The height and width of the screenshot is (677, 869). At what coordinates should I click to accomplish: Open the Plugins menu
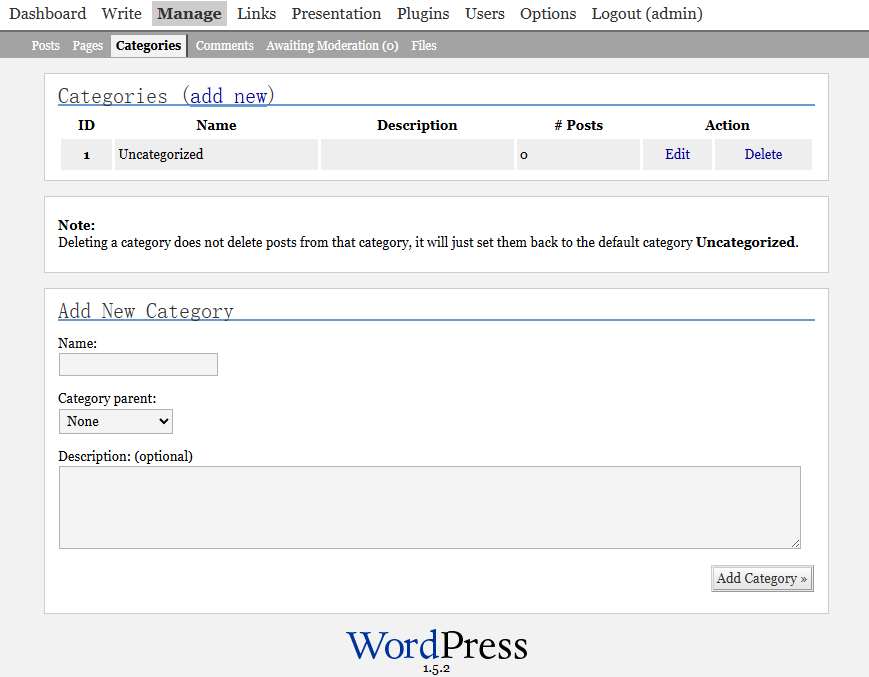[423, 13]
